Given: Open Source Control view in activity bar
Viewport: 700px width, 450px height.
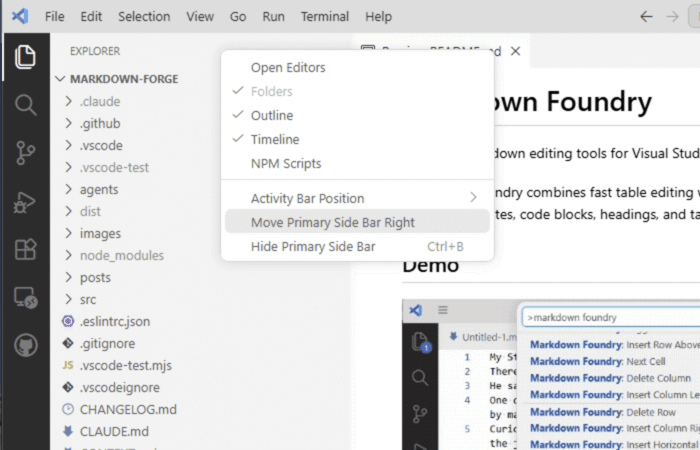Looking at the screenshot, I should [x=25, y=153].
